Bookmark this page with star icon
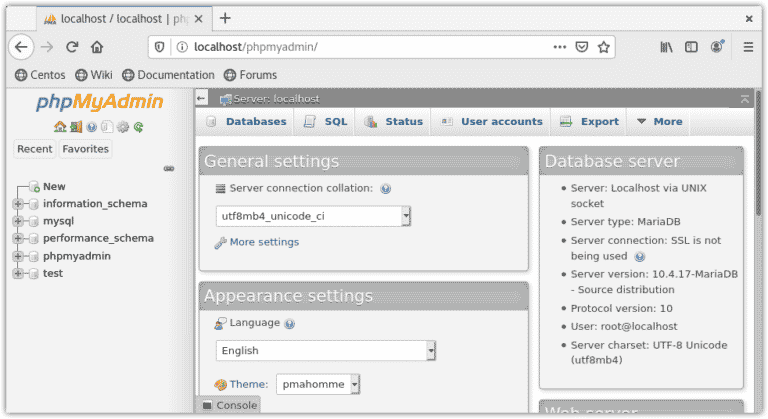Image resolution: width=768 pixels, height=419 pixels. click(x=604, y=46)
